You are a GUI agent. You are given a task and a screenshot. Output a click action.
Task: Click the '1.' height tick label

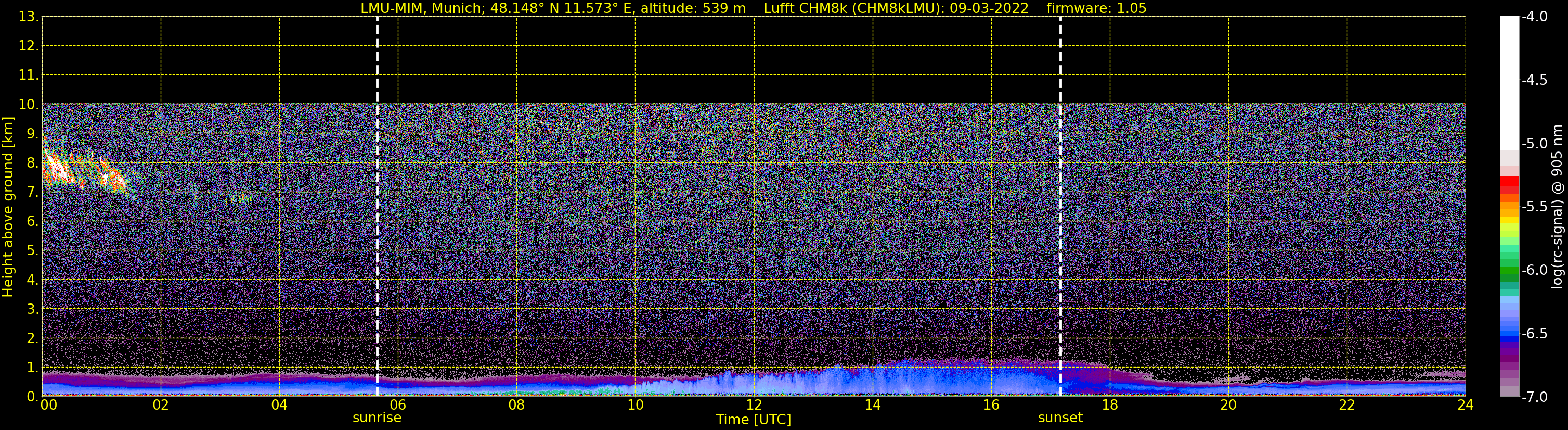33,368
